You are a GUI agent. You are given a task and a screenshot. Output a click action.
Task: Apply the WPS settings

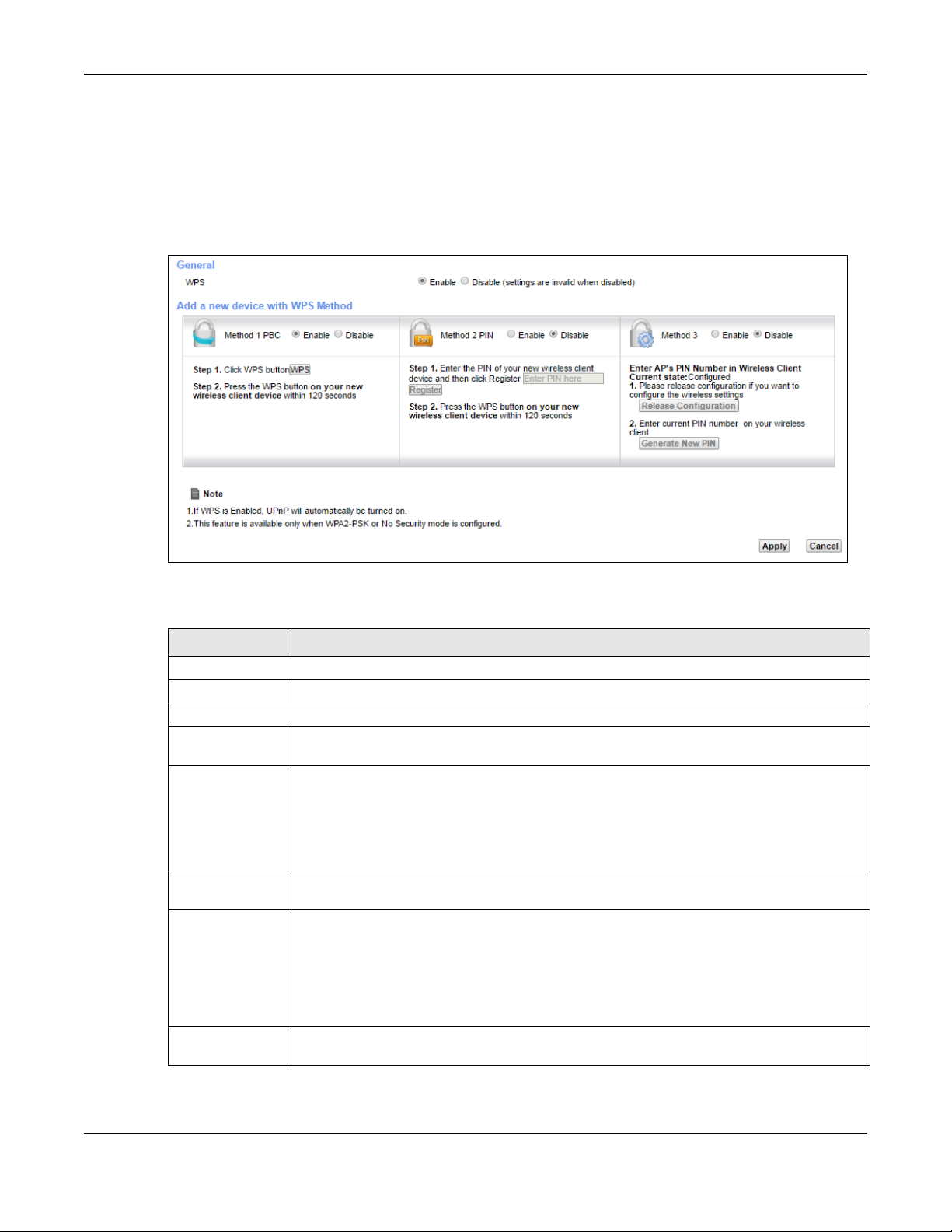774,546
